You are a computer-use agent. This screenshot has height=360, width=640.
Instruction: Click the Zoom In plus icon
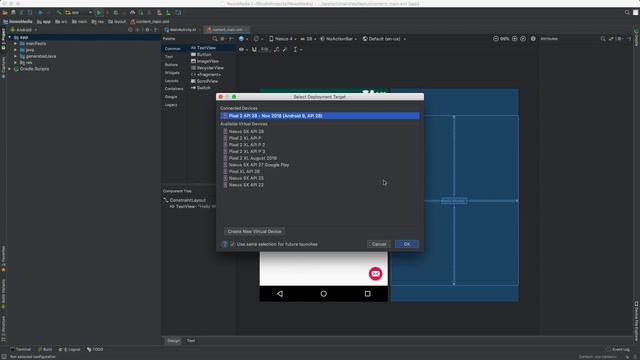point(514,39)
